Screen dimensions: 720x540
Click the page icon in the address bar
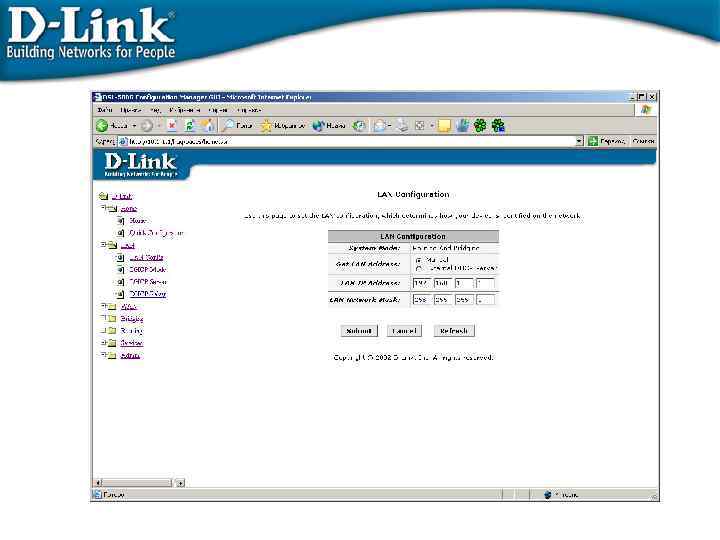[123, 141]
